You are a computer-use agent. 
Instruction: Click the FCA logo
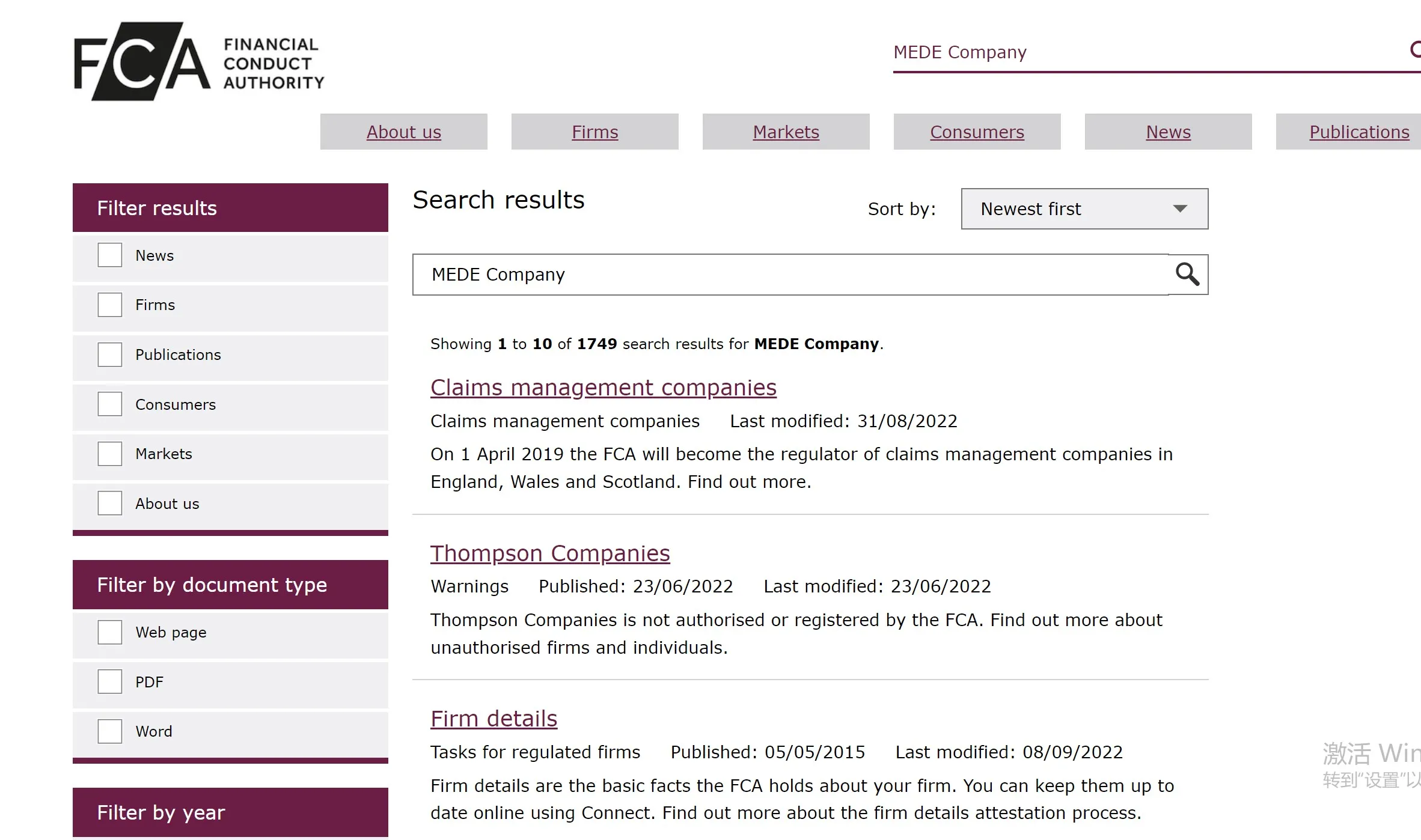coord(199,61)
